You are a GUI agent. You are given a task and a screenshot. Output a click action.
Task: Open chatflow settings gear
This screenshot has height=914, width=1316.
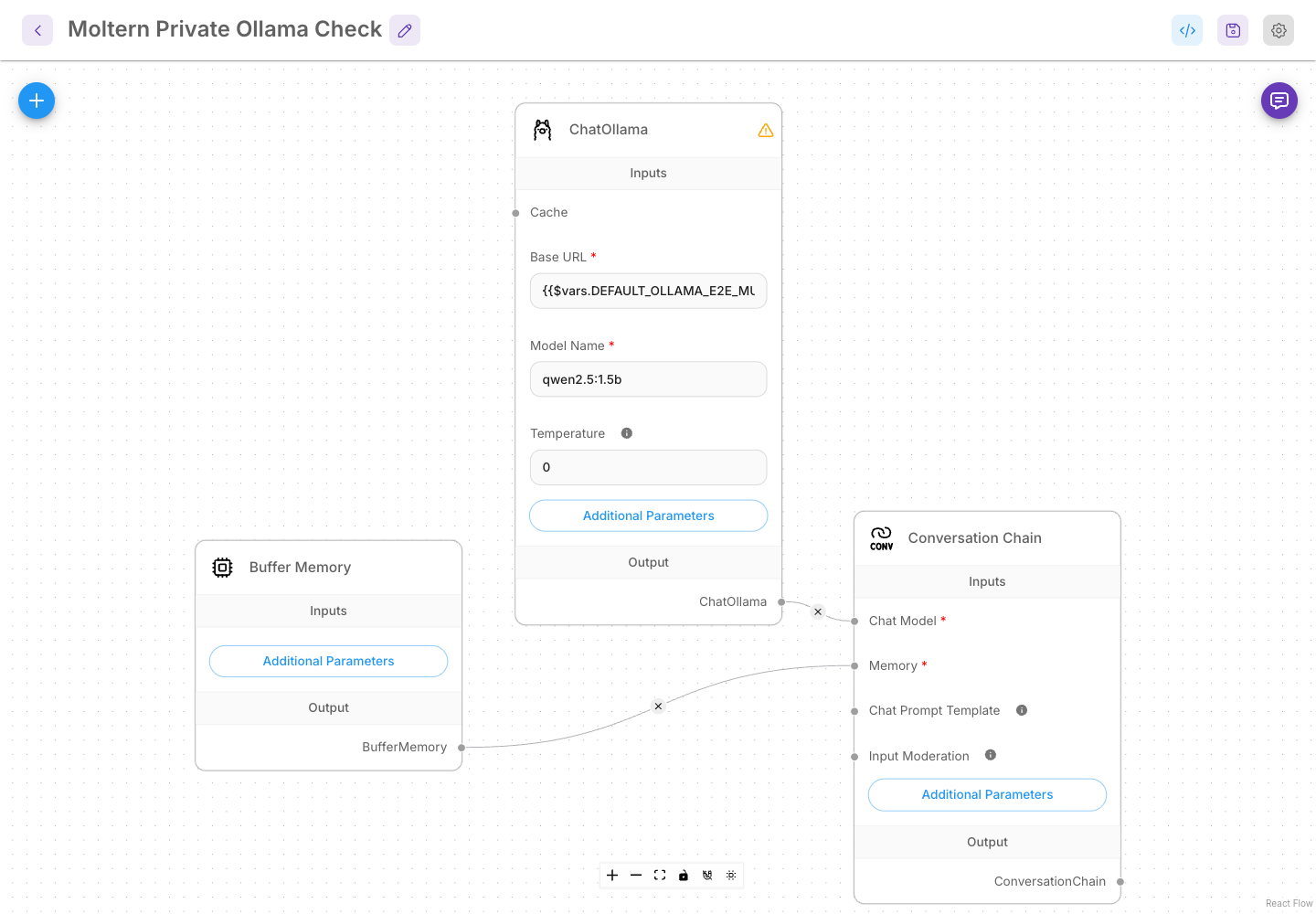tap(1279, 30)
